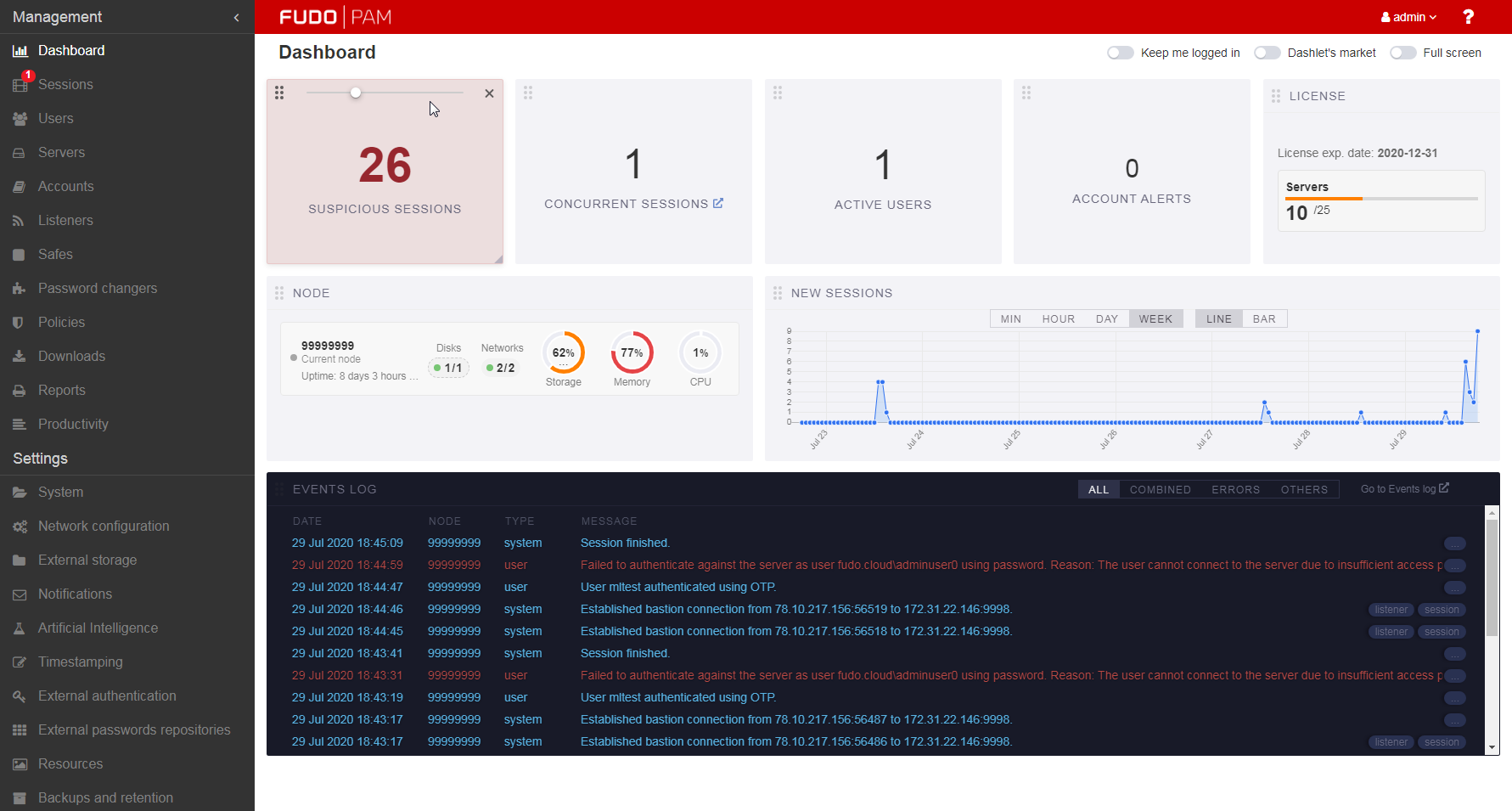Close the Suspicious Sessions dashlet
Image resolution: width=1512 pixels, height=811 pixels.
click(x=489, y=93)
